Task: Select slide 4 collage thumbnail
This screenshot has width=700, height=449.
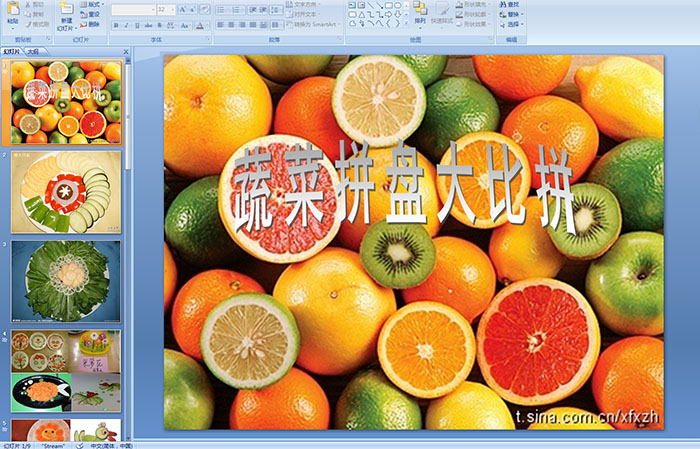Action: (x=66, y=370)
